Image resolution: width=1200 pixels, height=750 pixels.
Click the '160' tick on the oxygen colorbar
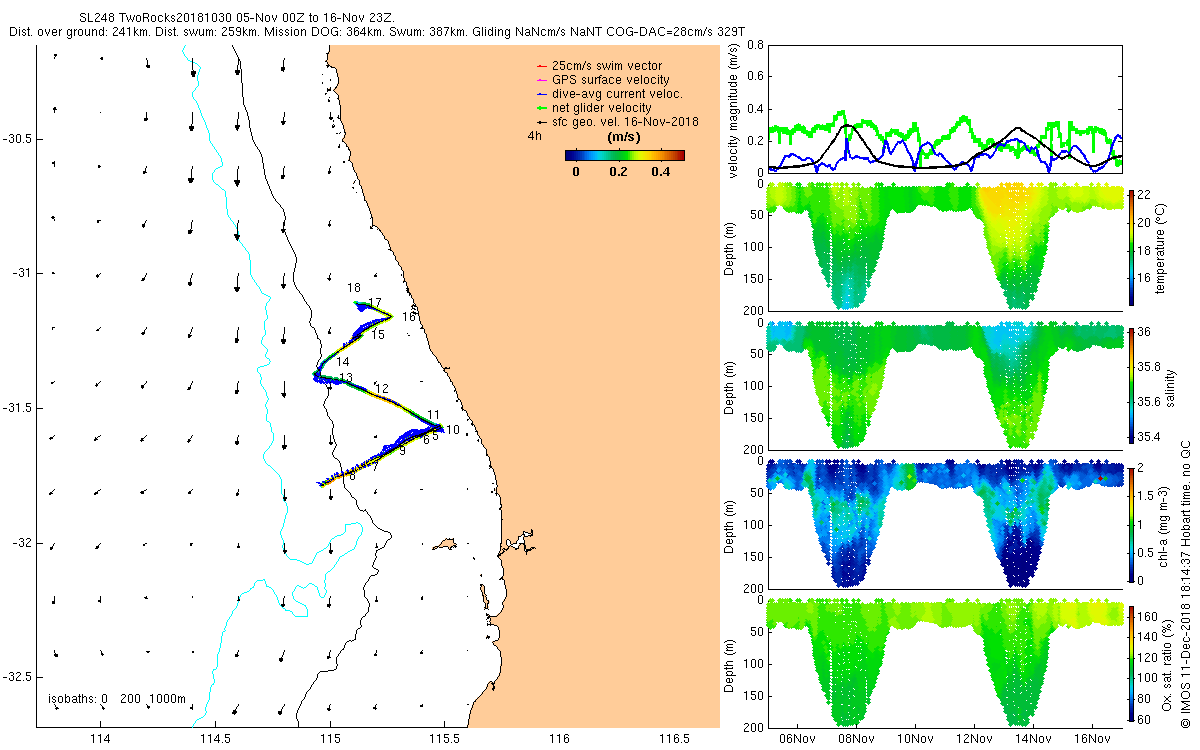pos(1149,618)
